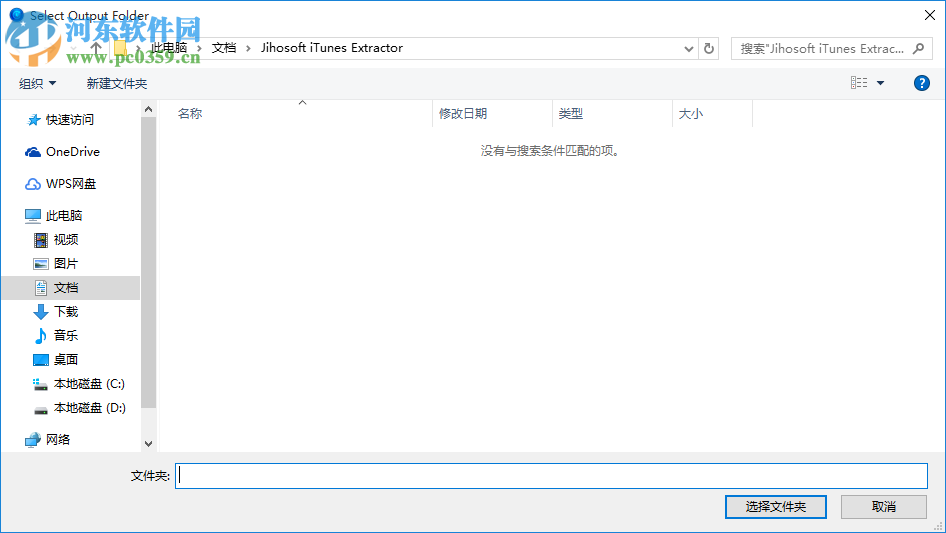Expand breadcrumb chevron after 文档
Image resolution: width=946 pixels, height=533 pixels.
[x=248, y=48]
